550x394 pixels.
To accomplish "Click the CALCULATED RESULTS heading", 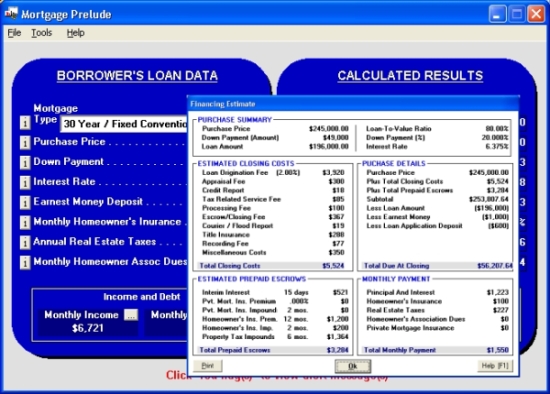I will pos(410,76).
